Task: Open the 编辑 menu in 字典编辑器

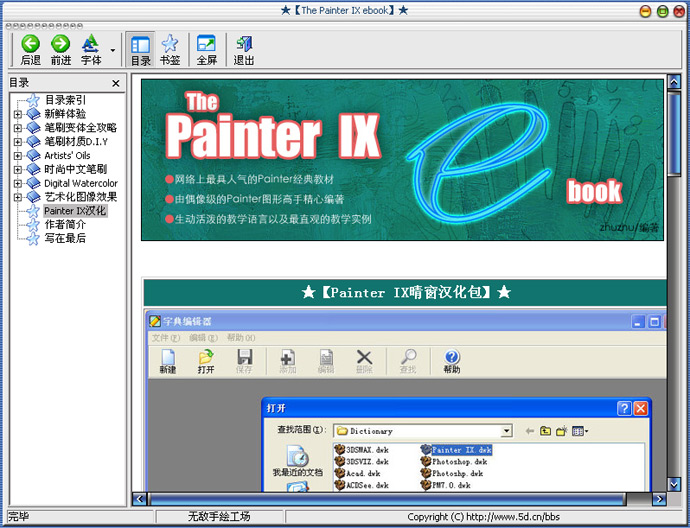Action: pyautogui.click(x=203, y=338)
